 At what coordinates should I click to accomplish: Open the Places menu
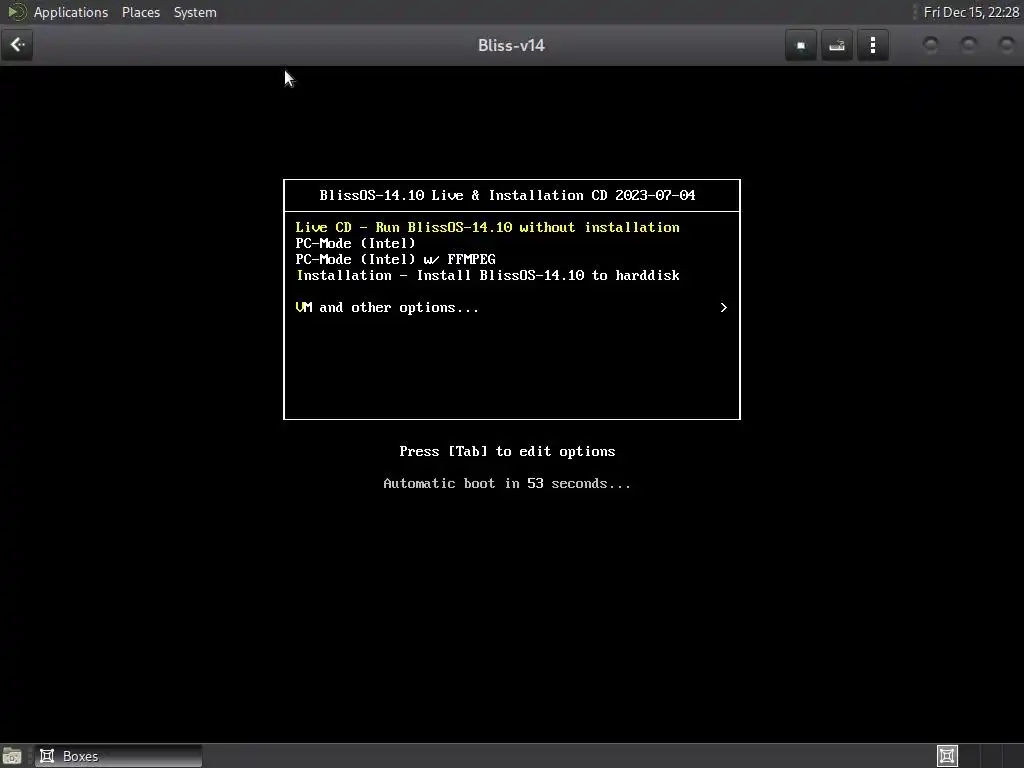pyautogui.click(x=141, y=12)
